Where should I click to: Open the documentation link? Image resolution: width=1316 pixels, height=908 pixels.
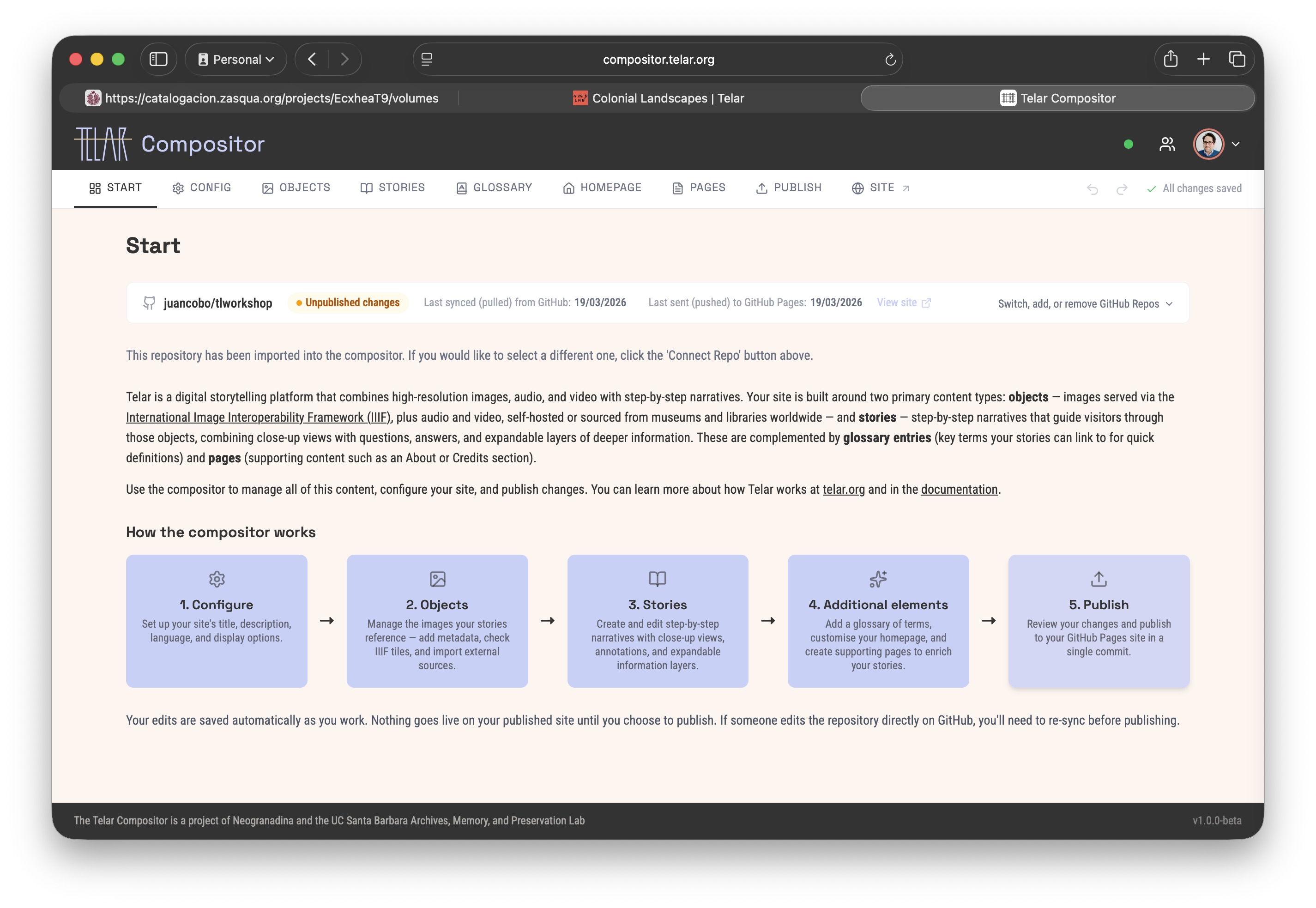[959, 490]
